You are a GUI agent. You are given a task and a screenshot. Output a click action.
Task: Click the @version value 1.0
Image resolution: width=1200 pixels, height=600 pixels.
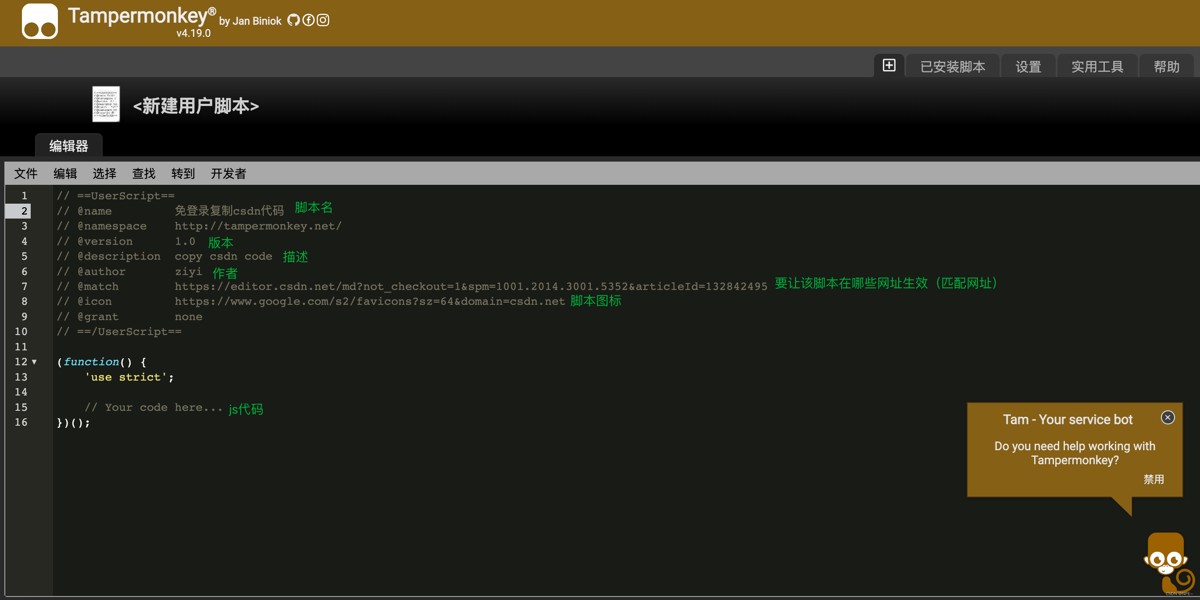(185, 241)
